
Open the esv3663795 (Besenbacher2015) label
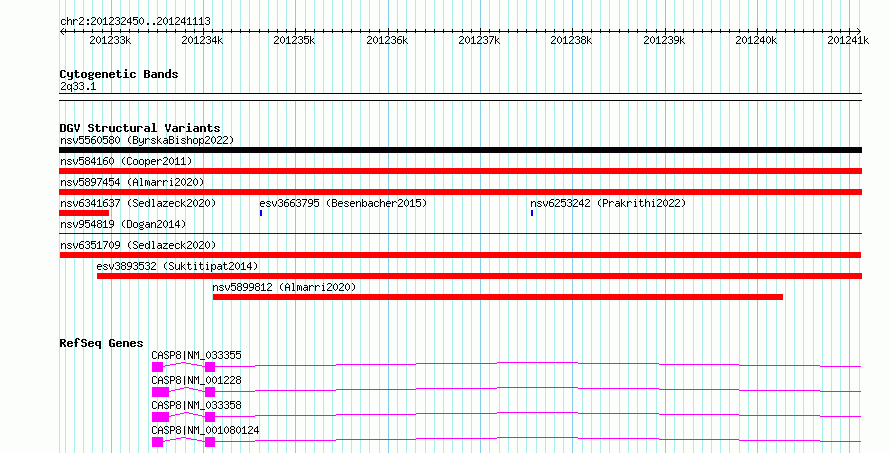click(x=343, y=203)
